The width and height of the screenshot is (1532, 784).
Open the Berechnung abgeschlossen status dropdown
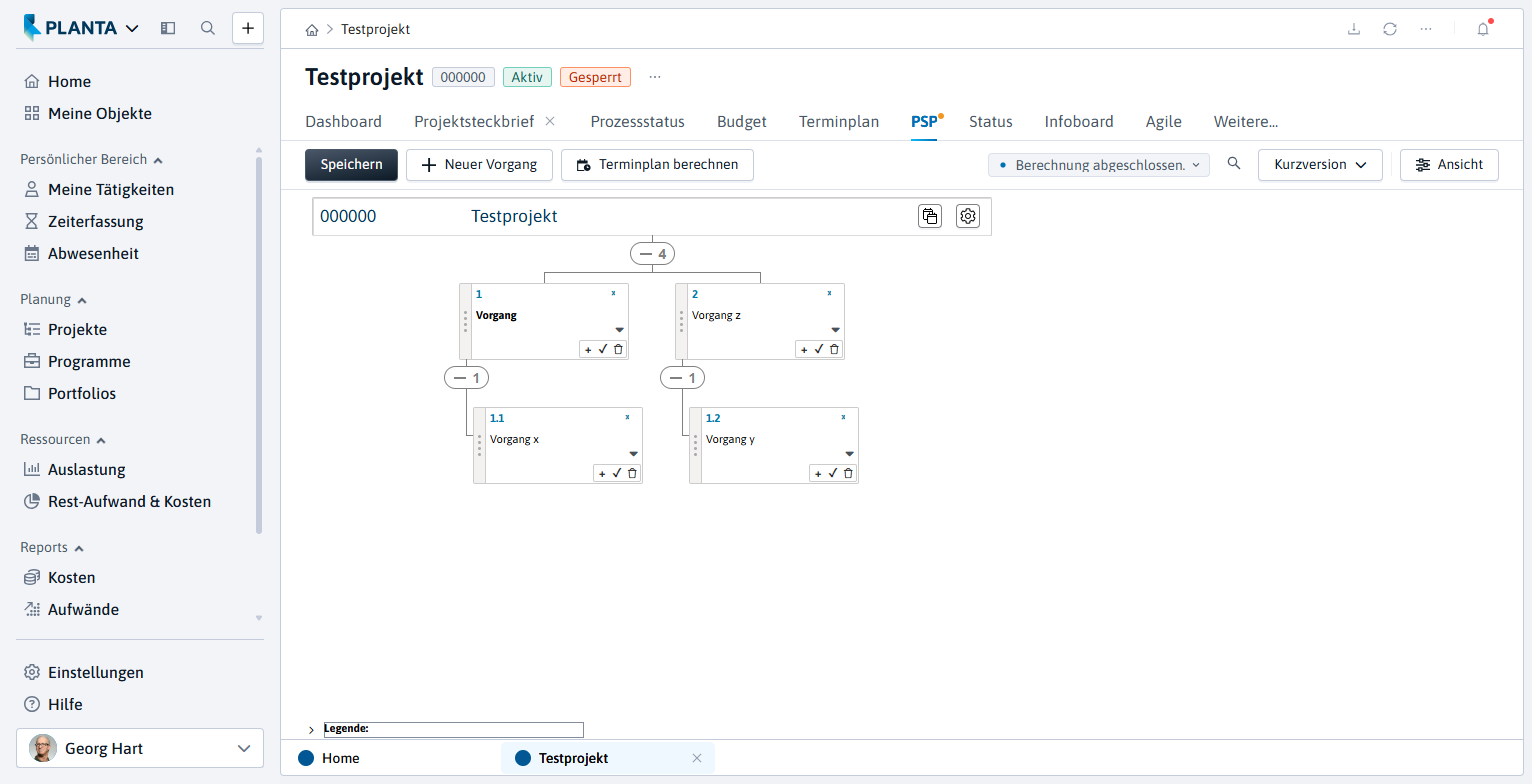pos(1098,165)
